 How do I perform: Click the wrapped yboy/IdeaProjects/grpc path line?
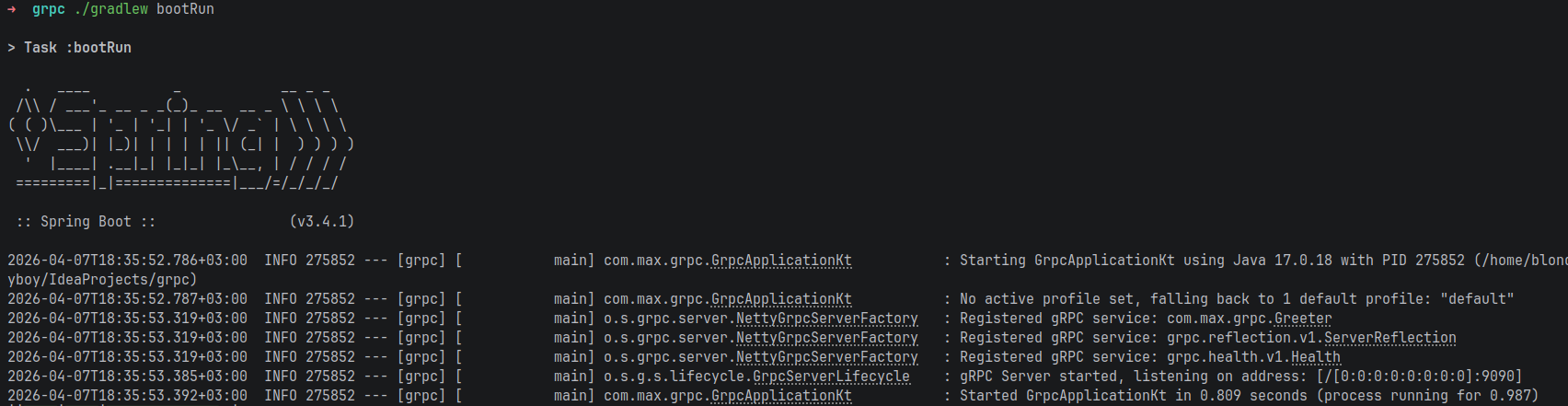102,280
